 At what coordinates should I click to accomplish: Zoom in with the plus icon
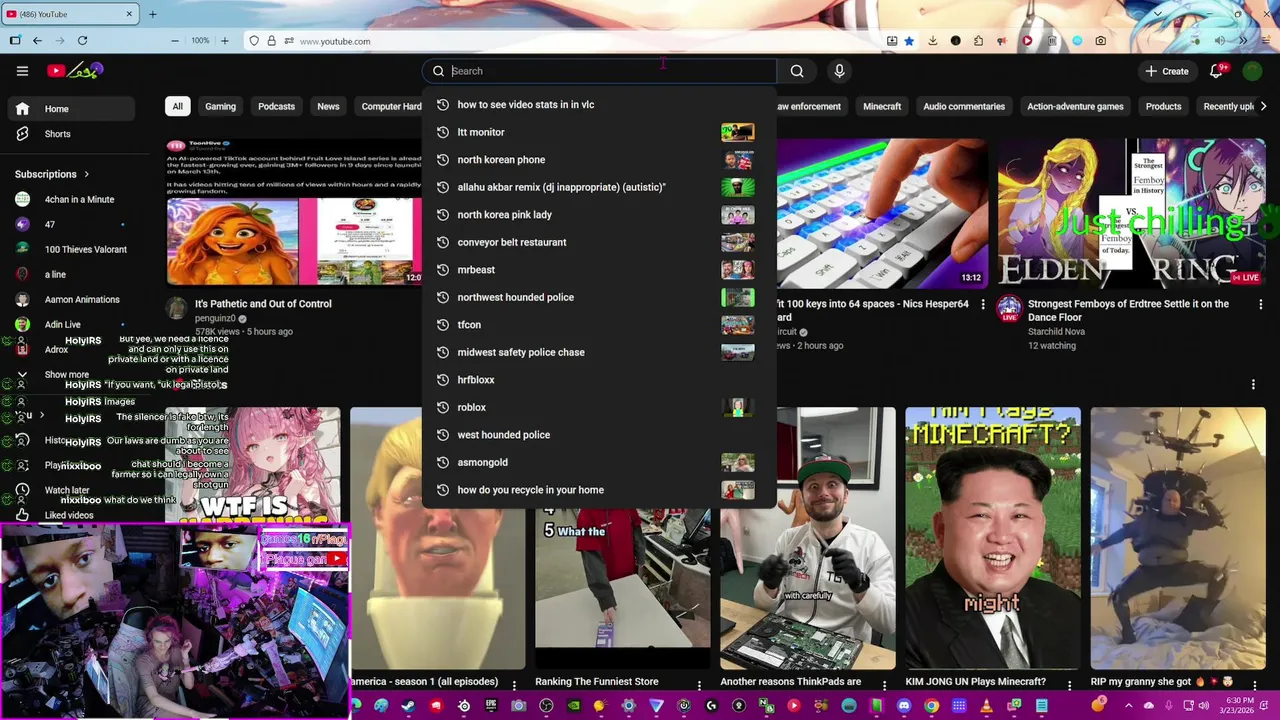pyautogui.click(x=224, y=41)
